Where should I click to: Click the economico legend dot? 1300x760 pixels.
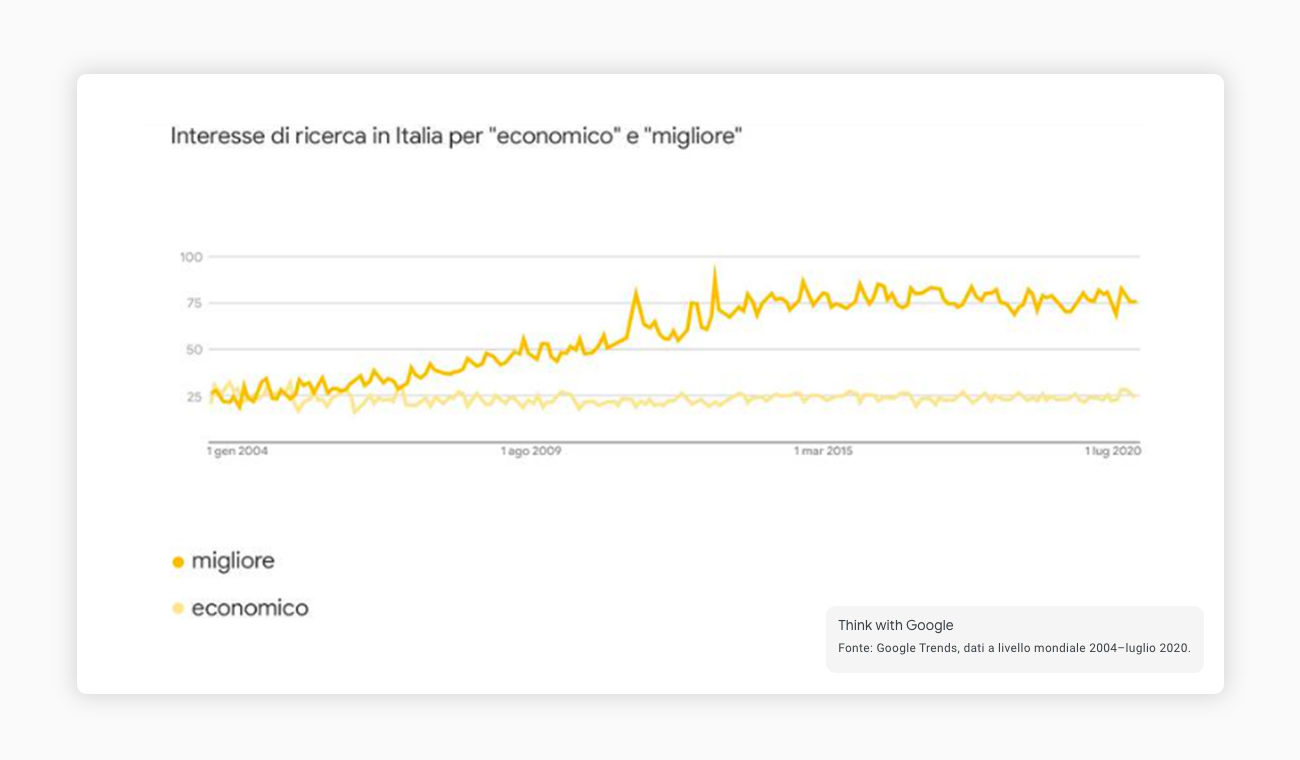(x=178, y=608)
